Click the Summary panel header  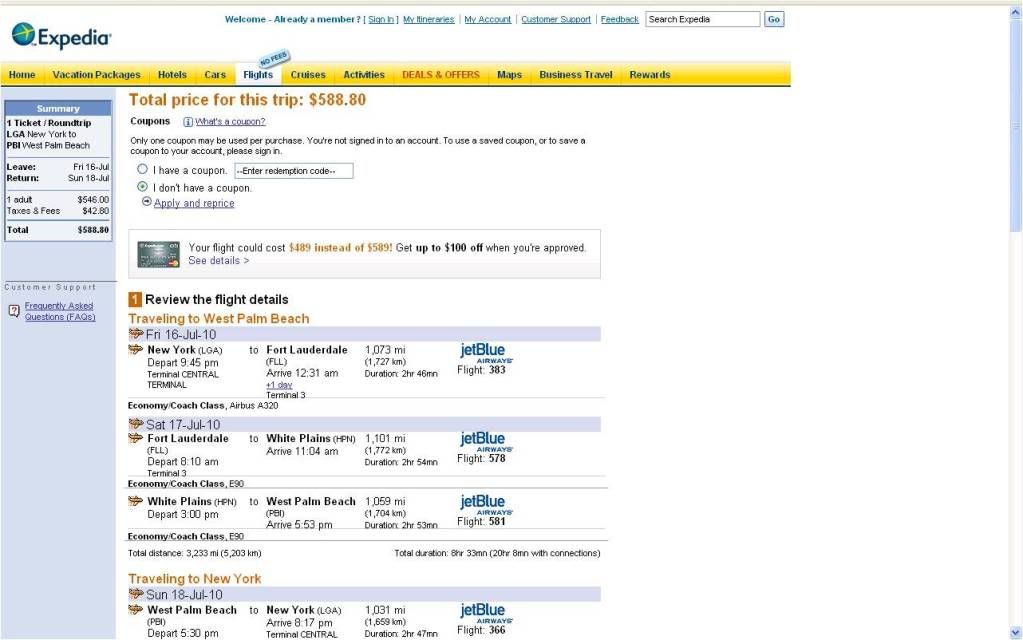58,108
